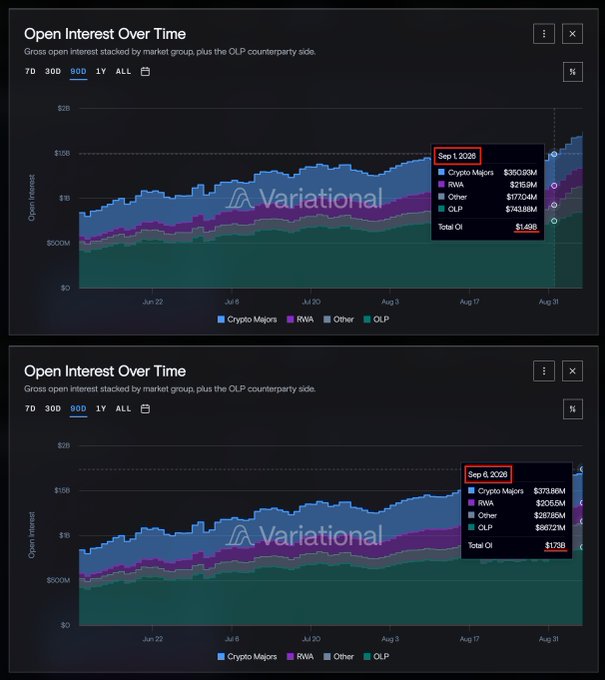Click the $1.49B Total OI value
The image size is (605, 680).
(x=526, y=227)
